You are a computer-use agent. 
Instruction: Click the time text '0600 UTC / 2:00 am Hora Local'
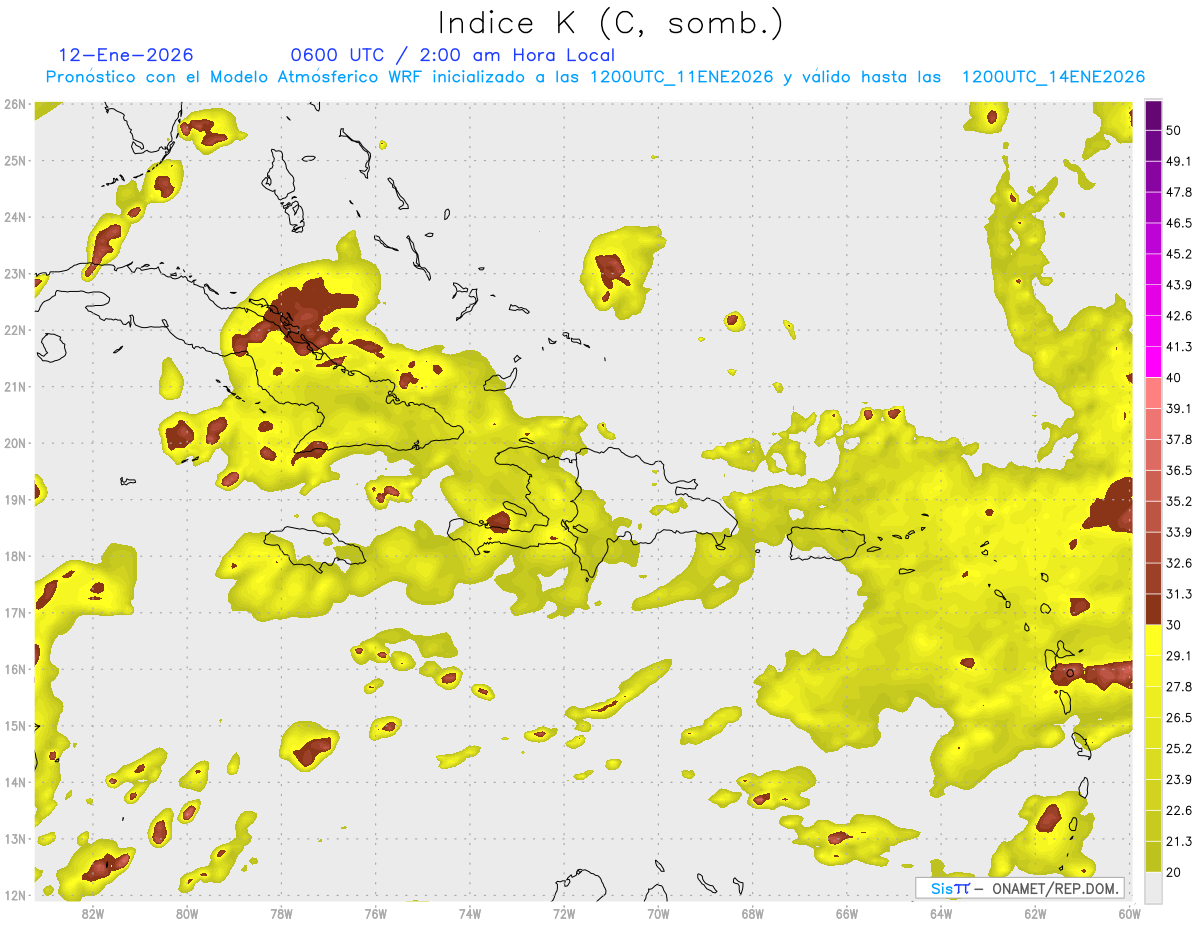(x=453, y=55)
